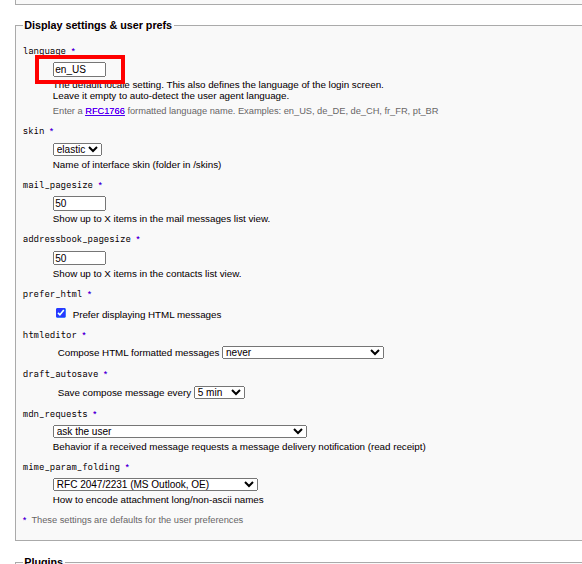Image resolution: width=582 pixels, height=564 pixels.
Task: Click the Plugins section heading
Action: pyautogui.click(x=43, y=560)
